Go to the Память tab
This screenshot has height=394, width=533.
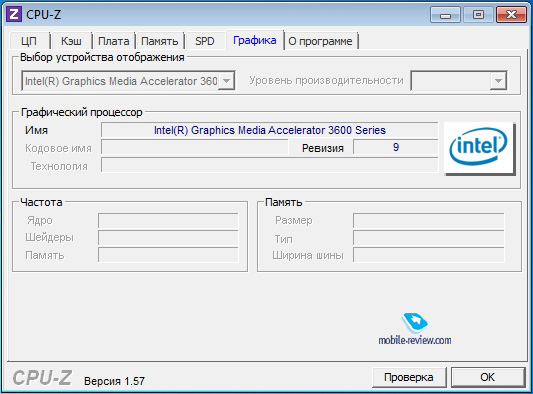point(159,41)
